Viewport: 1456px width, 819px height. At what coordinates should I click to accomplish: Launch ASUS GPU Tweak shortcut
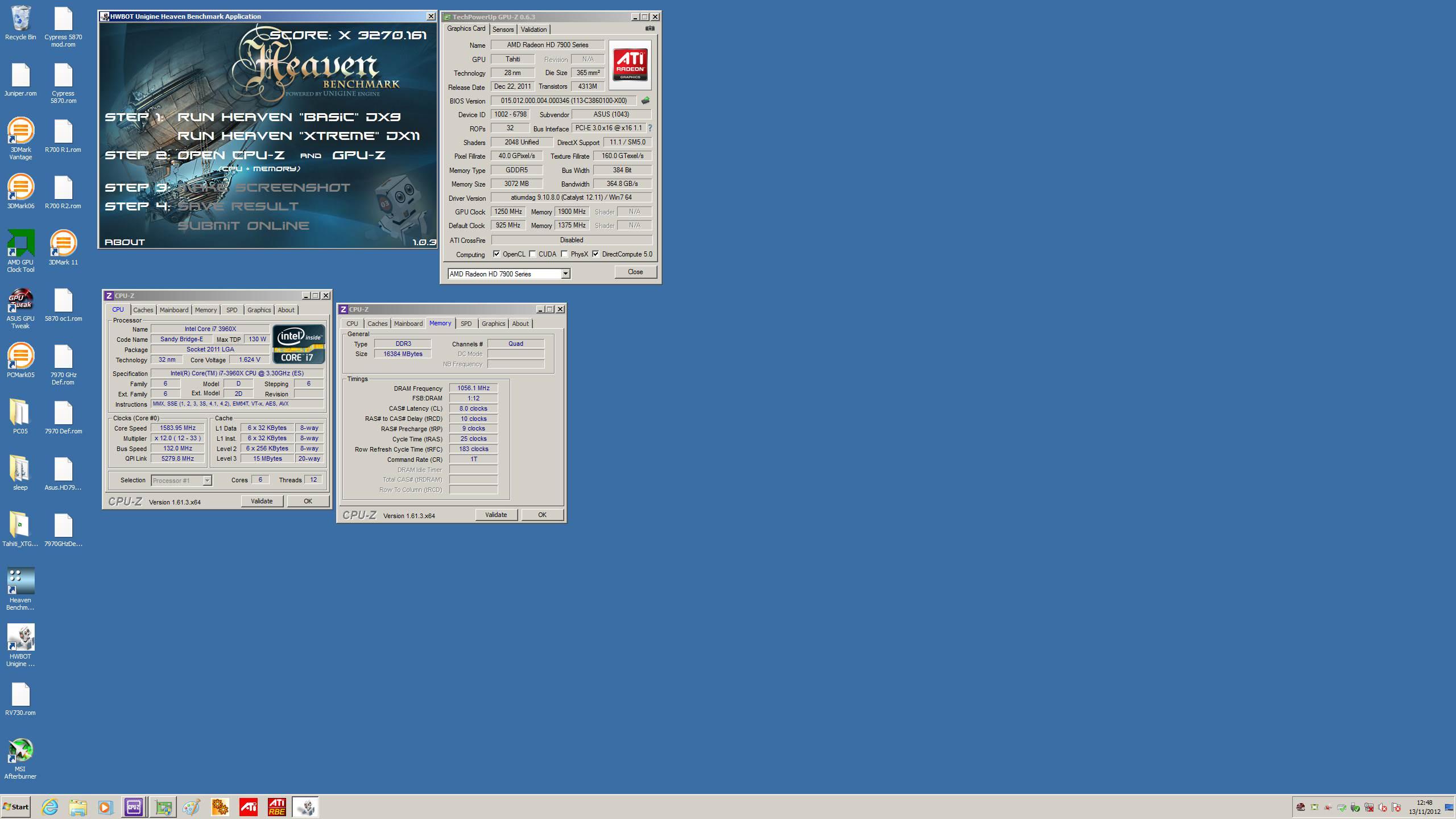coord(20,308)
